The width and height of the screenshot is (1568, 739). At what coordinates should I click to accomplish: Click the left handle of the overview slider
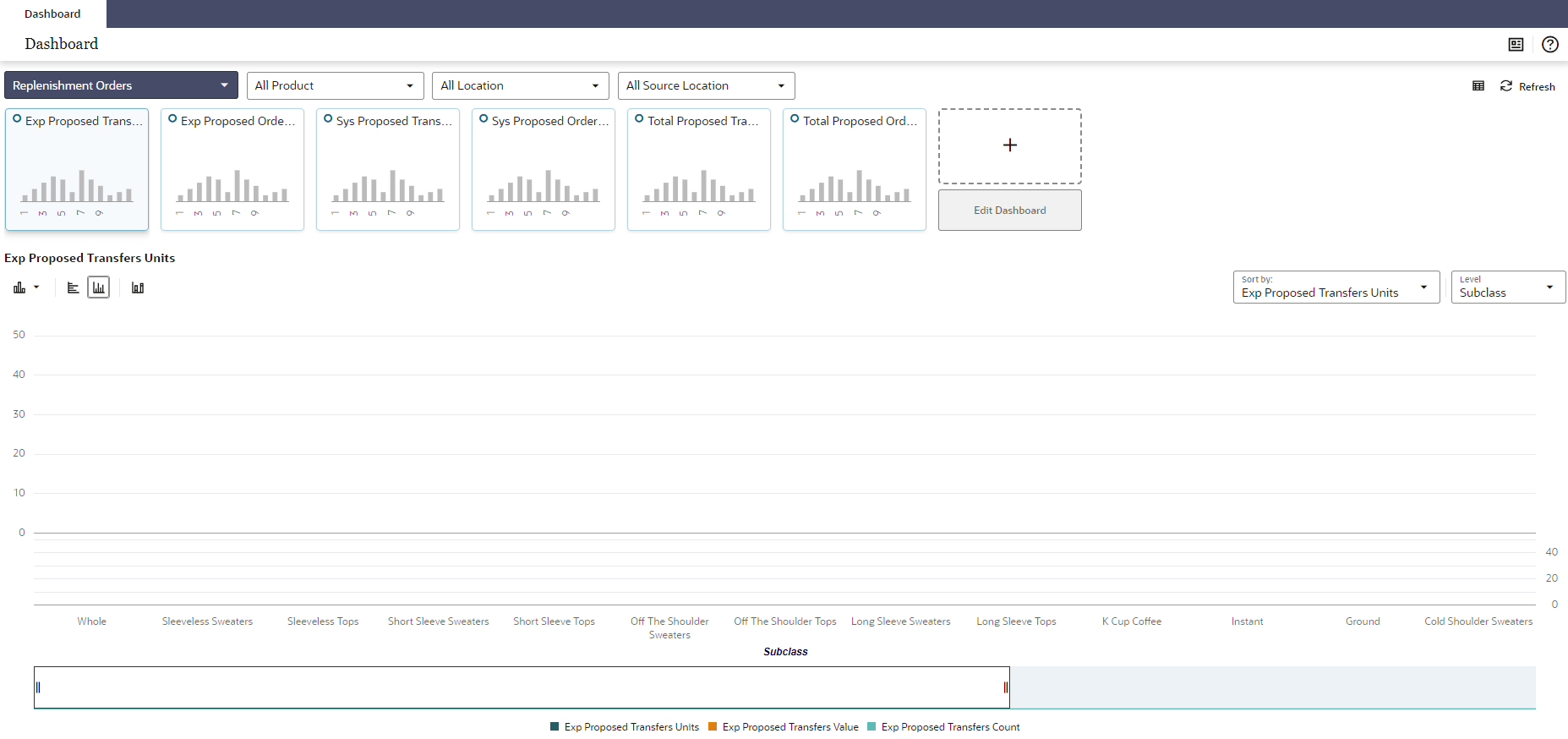[37, 687]
